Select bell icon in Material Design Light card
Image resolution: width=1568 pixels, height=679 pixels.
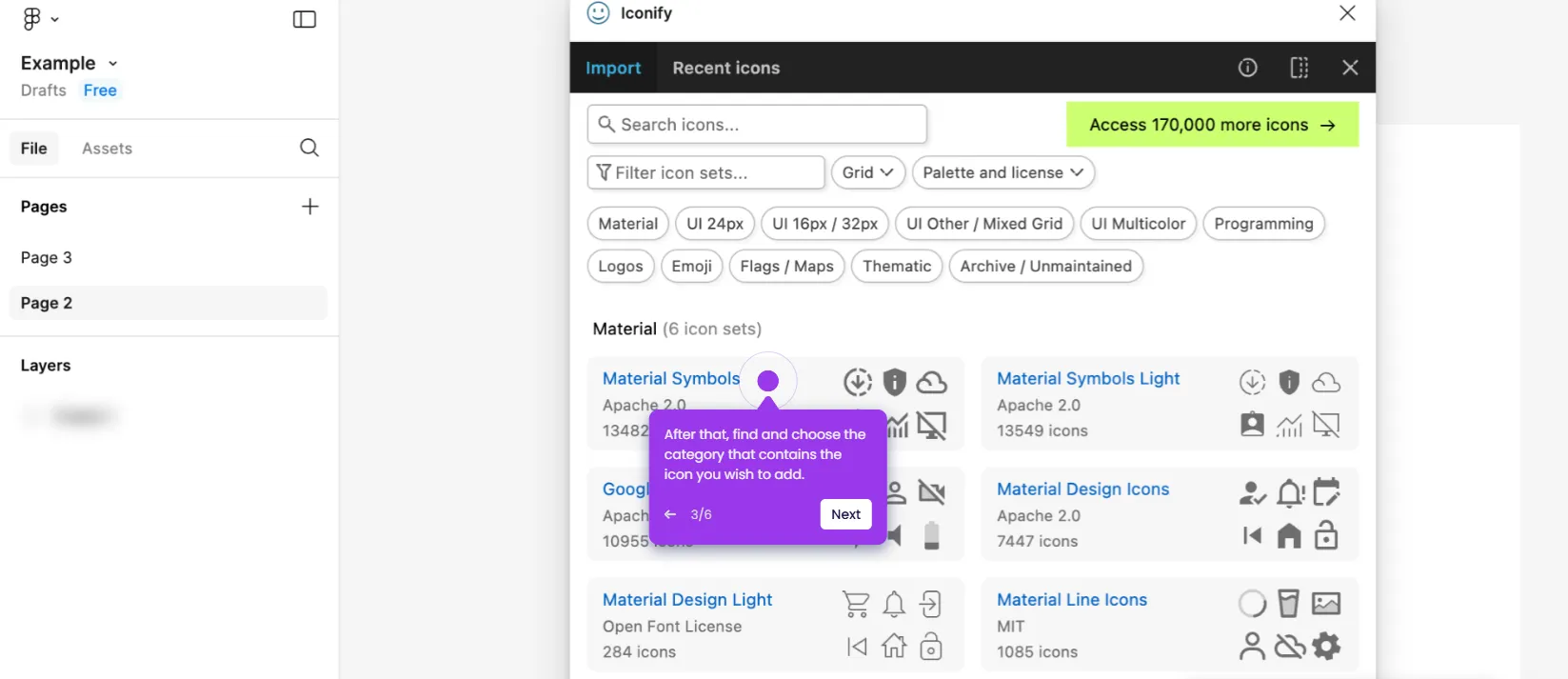[894, 604]
